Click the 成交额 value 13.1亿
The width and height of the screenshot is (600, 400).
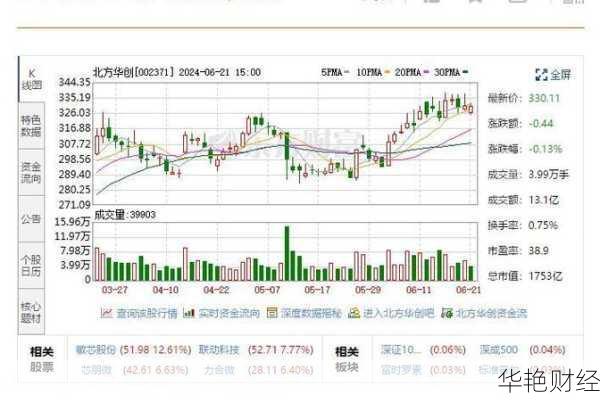(x=543, y=200)
